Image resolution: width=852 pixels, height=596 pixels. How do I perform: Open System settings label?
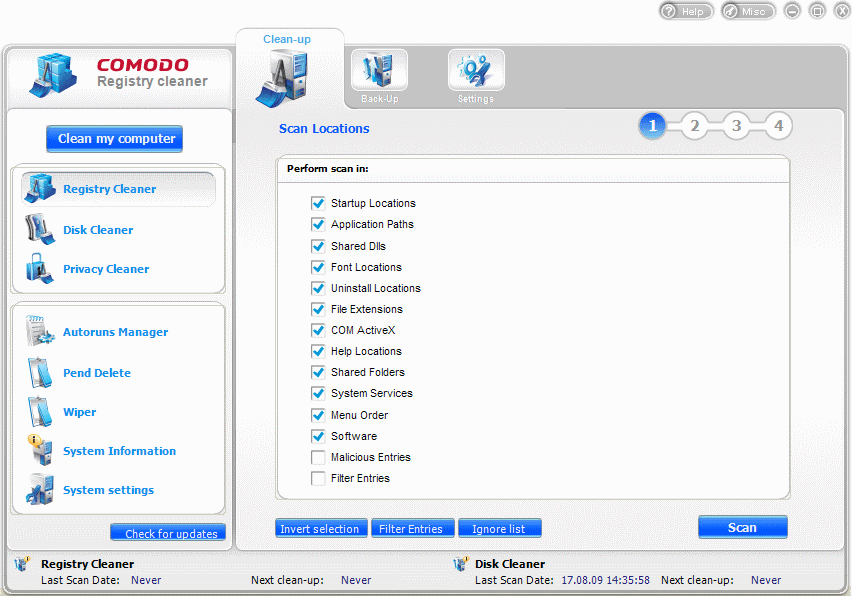point(108,490)
